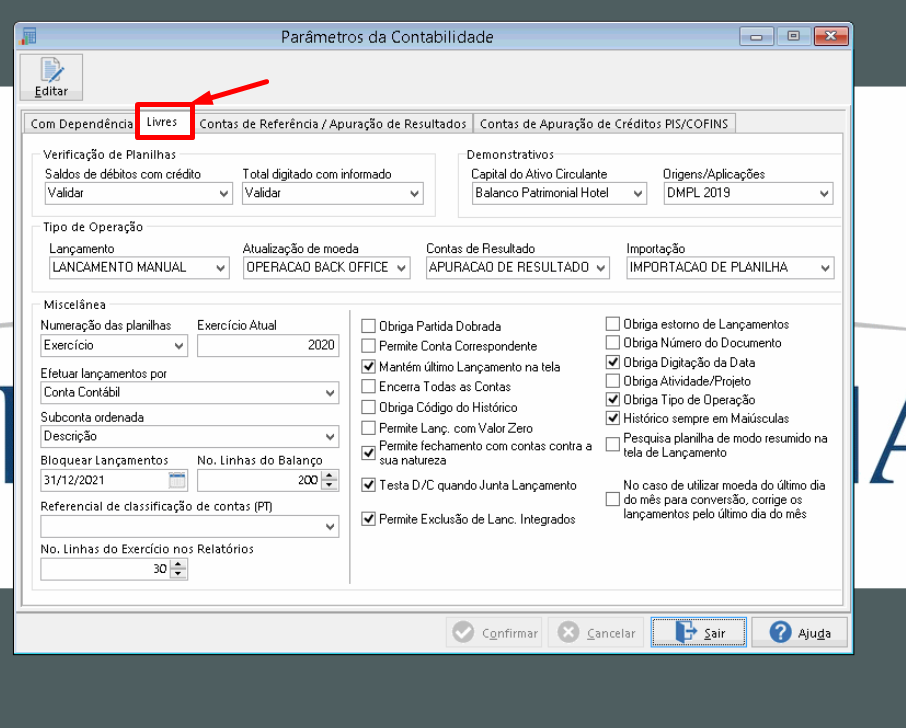Enable Obriga Partida Dobrada checkbox
This screenshot has height=728, width=906.
368,326
